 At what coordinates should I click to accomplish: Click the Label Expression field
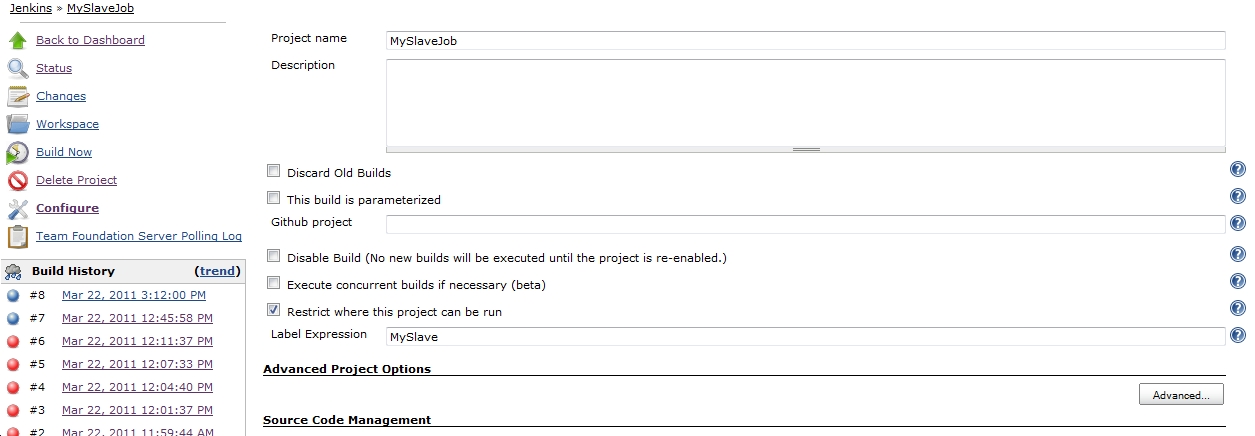tap(805, 337)
